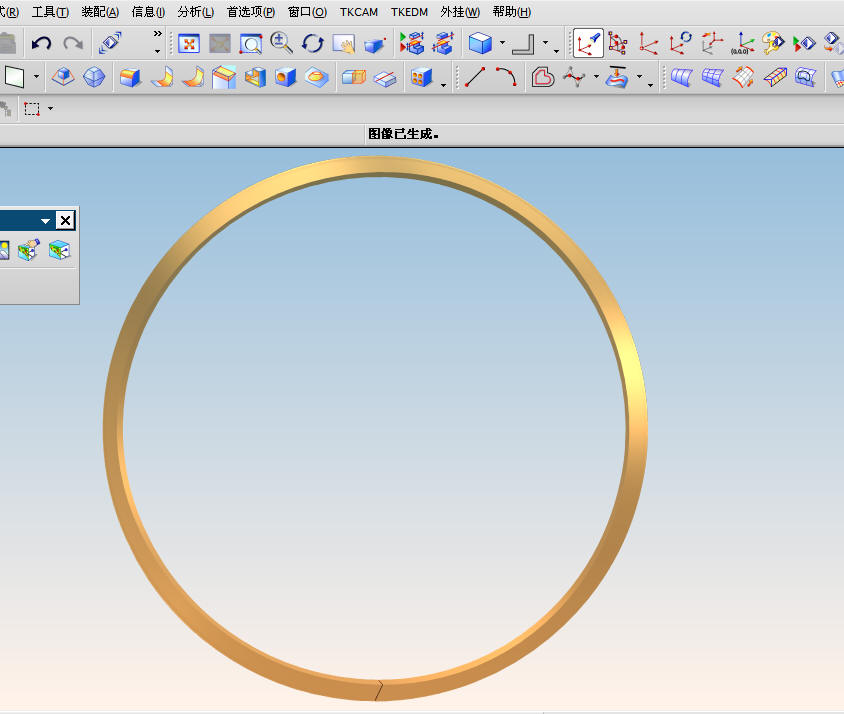This screenshot has width=844, height=714.
Task: Click the shell pocket body icon
Action: 255,77
